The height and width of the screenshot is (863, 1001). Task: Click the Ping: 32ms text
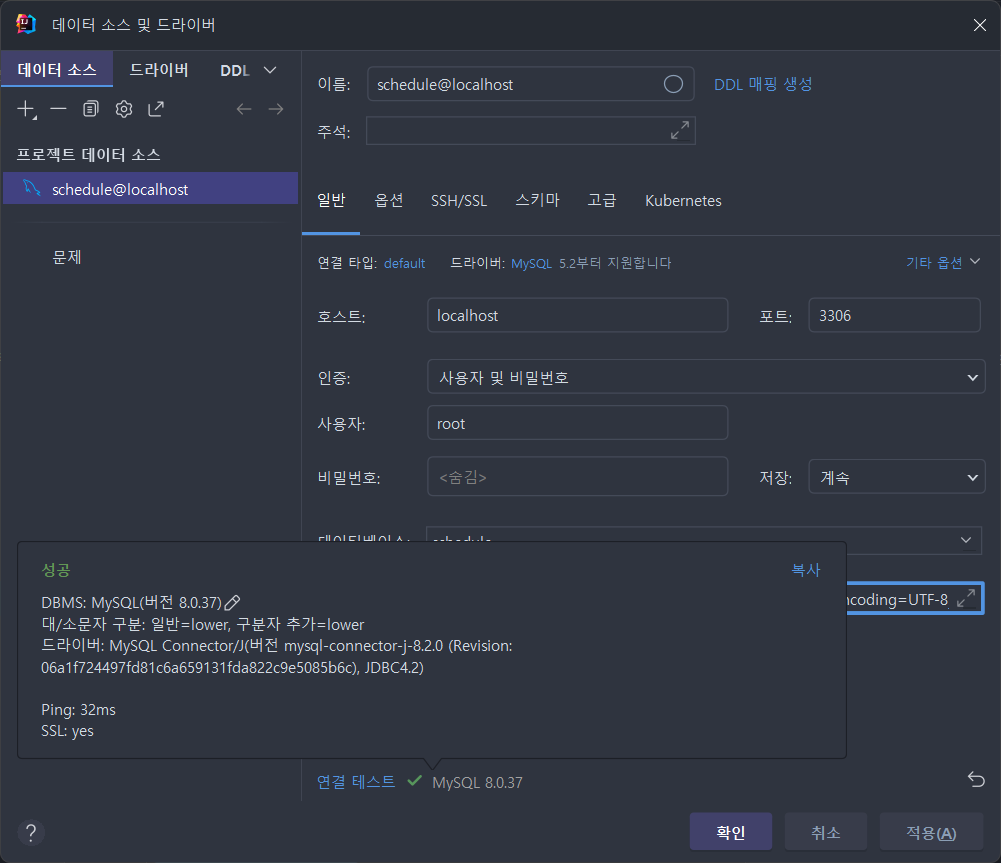(x=79, y=710)
